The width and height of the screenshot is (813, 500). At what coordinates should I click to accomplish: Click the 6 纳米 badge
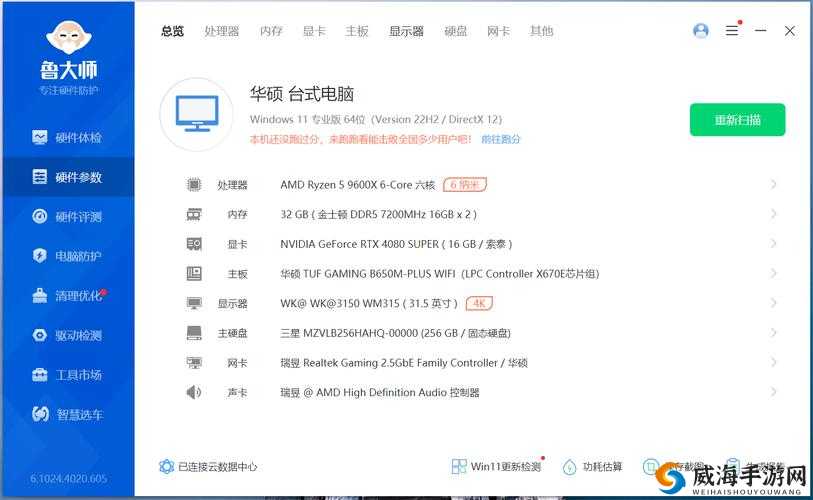[x=465, y=185]
